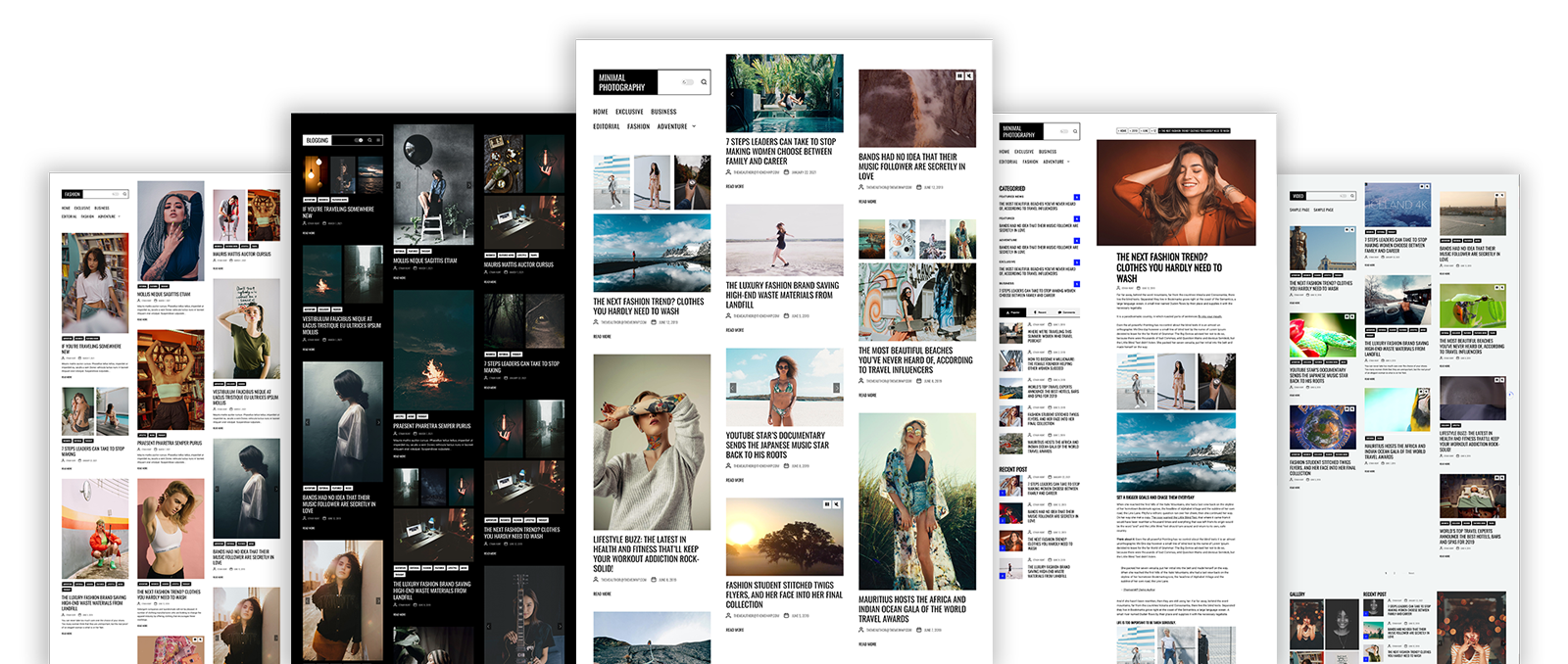This screenshot has width=1568, height=664.
Task: Open Home in center Minimal Photography menu
Action: tap(601, 112)
